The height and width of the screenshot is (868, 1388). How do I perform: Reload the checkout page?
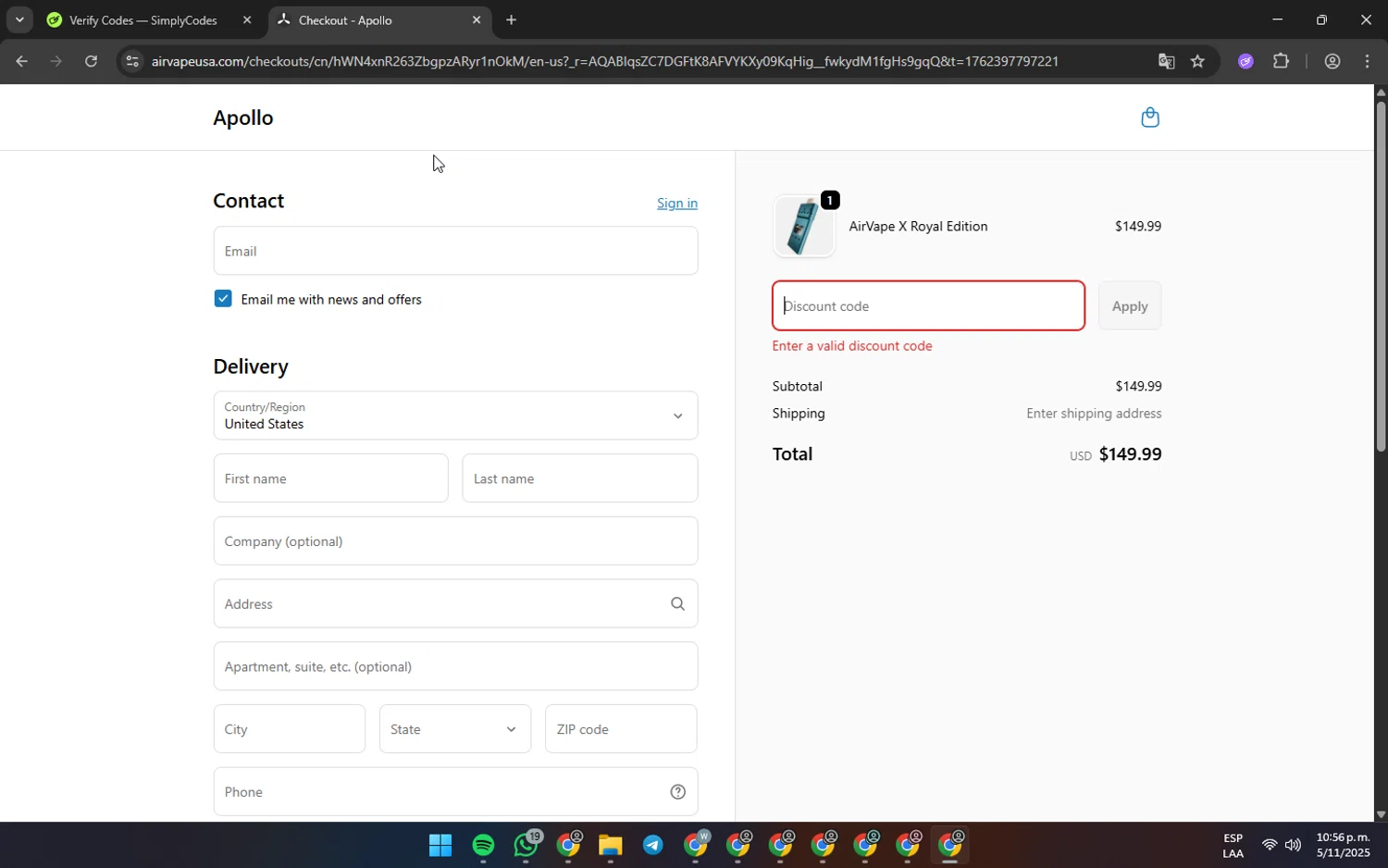pyautogui.click(x=91, y=61)
